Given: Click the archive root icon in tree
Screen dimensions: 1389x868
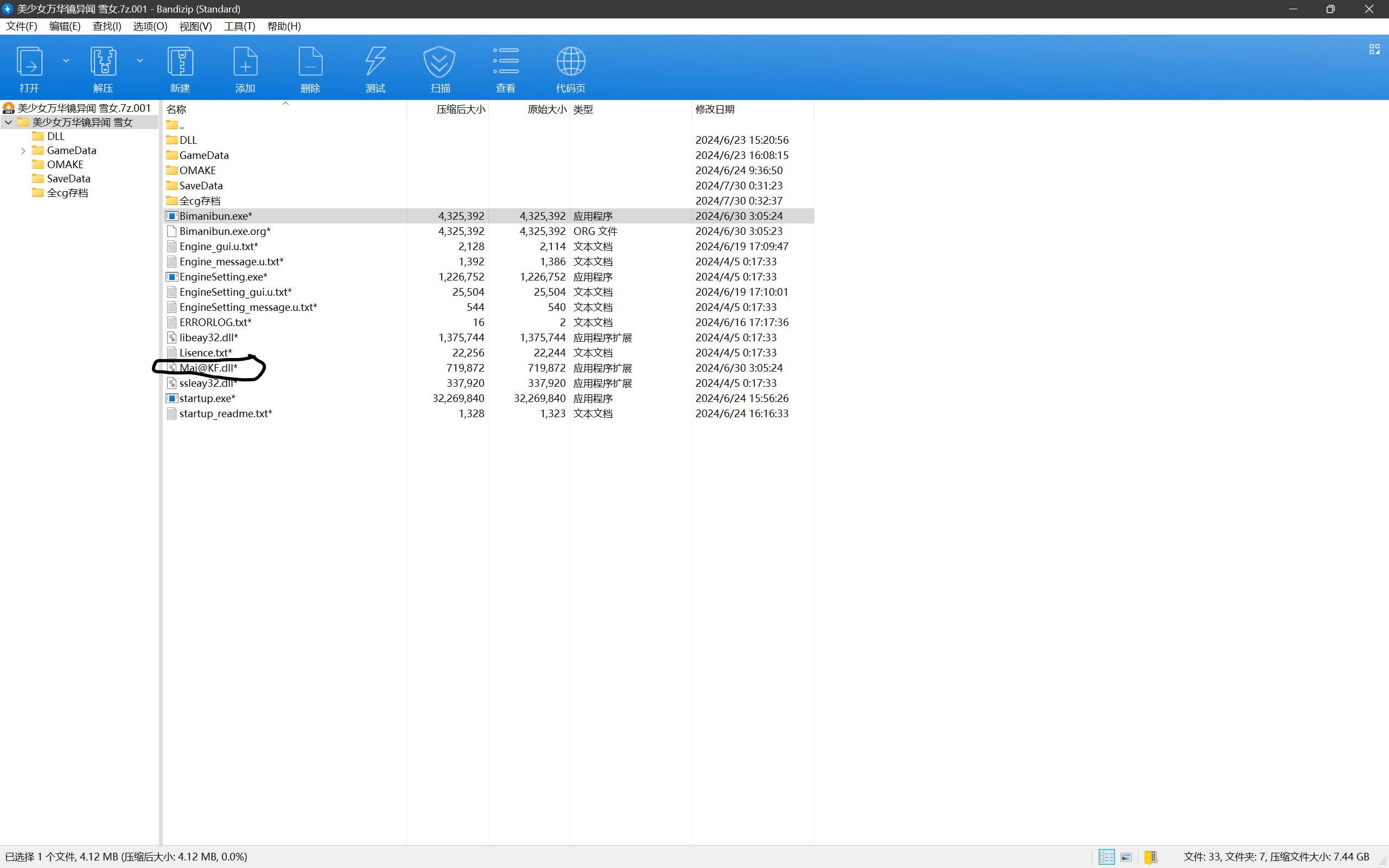Looking at the screenshot, I should pos(9,108).
